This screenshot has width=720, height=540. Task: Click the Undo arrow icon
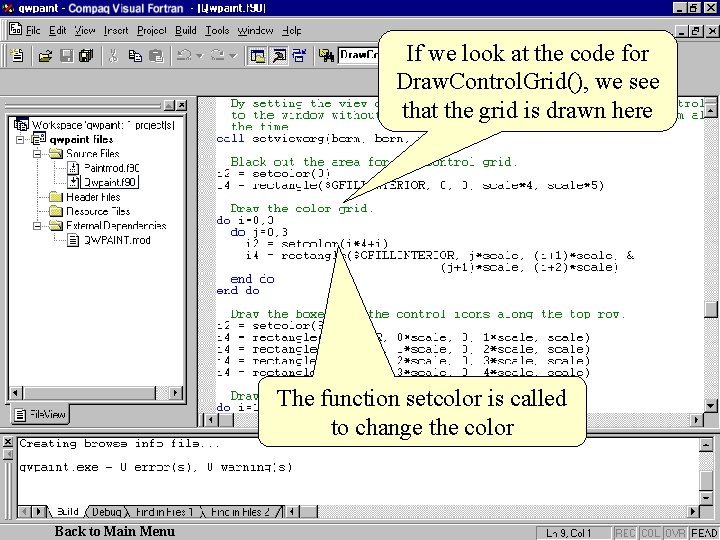tap(185, 56)
